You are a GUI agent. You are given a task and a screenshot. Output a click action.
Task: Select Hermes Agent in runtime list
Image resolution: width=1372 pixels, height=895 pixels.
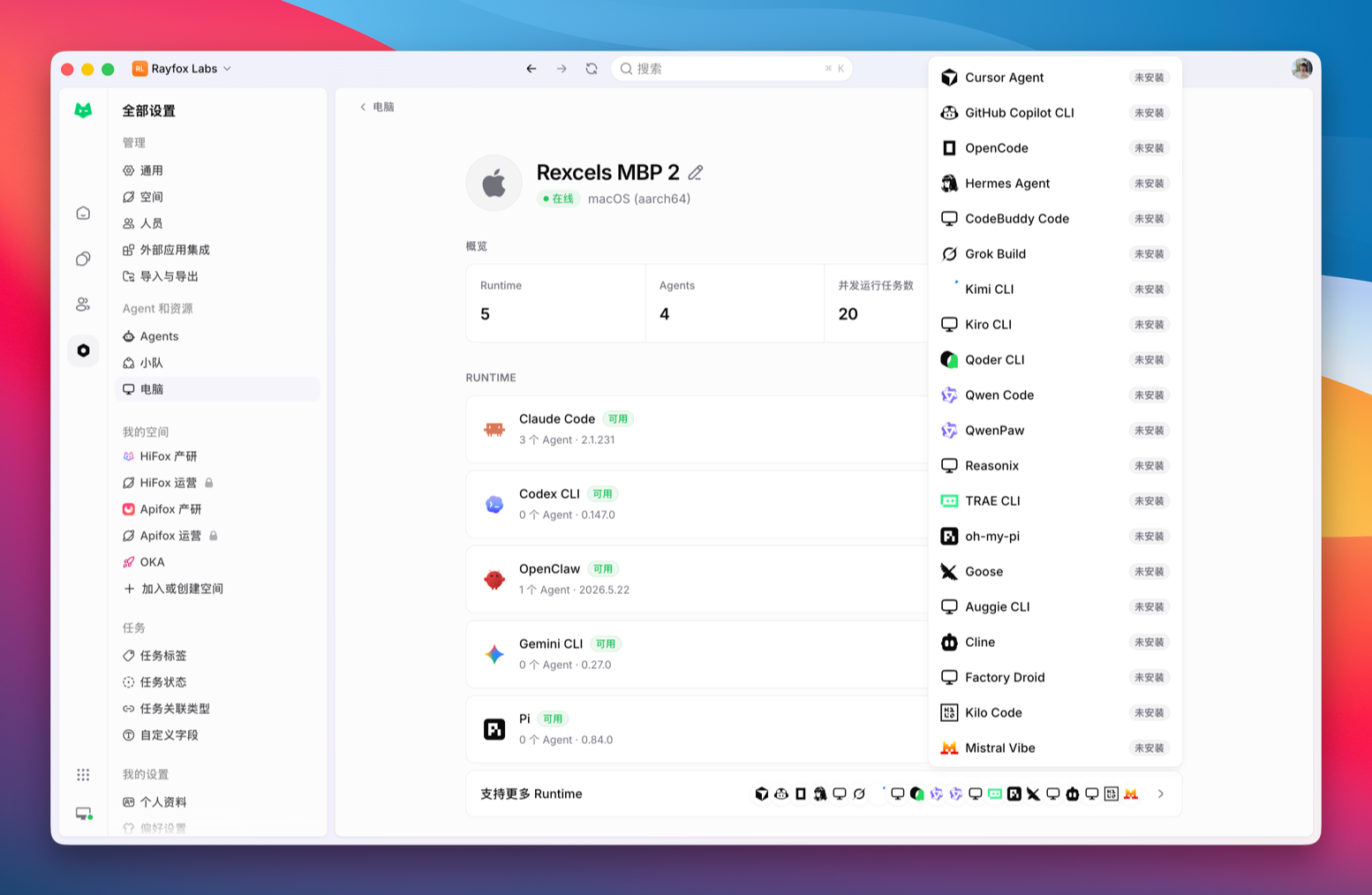pyautogui.click(x=1055, y=184)
